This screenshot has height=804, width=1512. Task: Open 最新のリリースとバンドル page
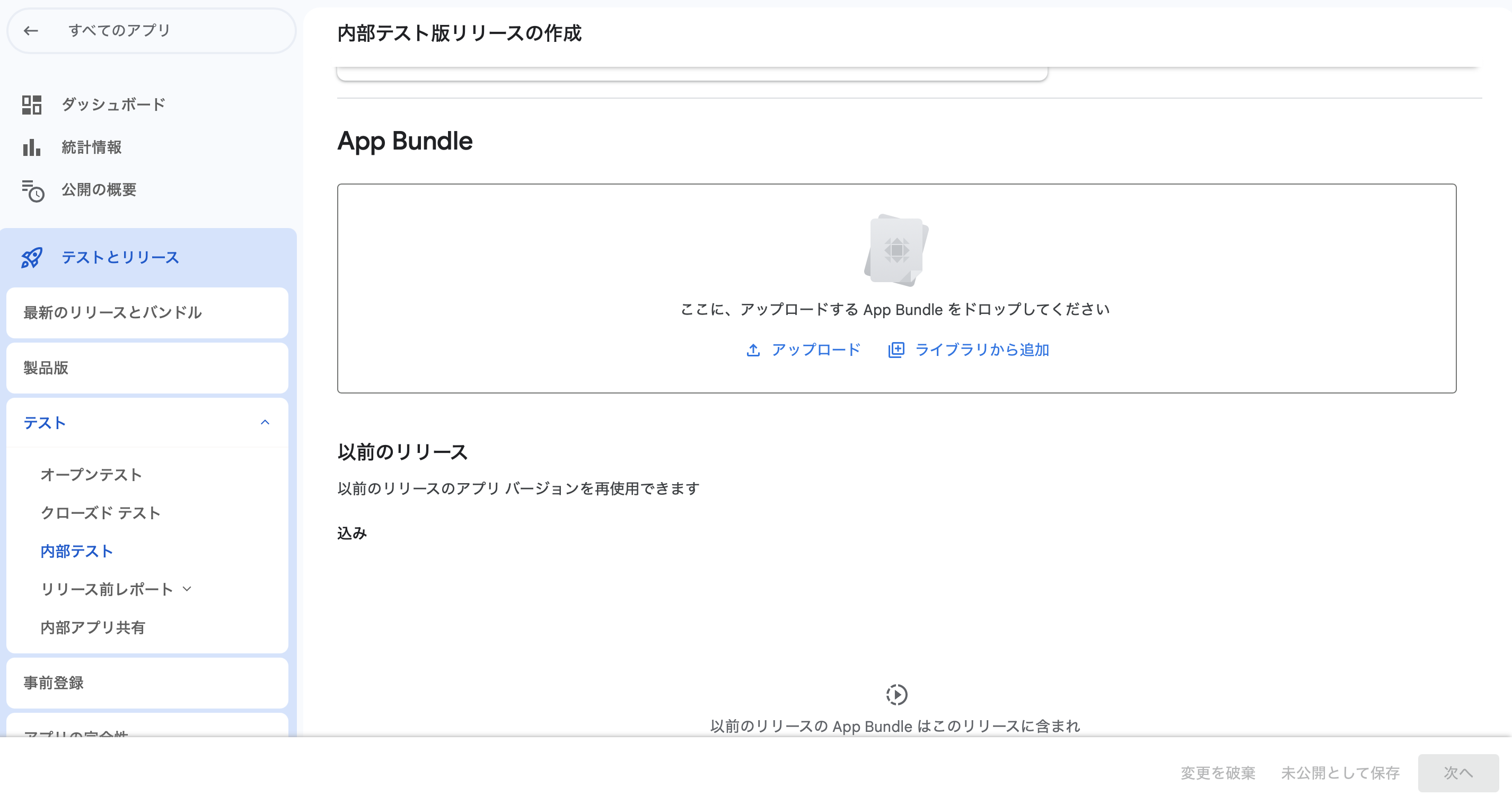point(113,312)
